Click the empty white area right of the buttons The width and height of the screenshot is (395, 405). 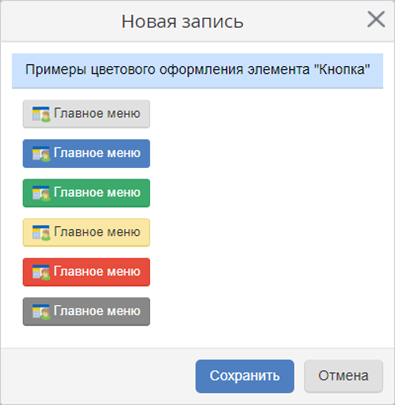[x=267, y=213]
